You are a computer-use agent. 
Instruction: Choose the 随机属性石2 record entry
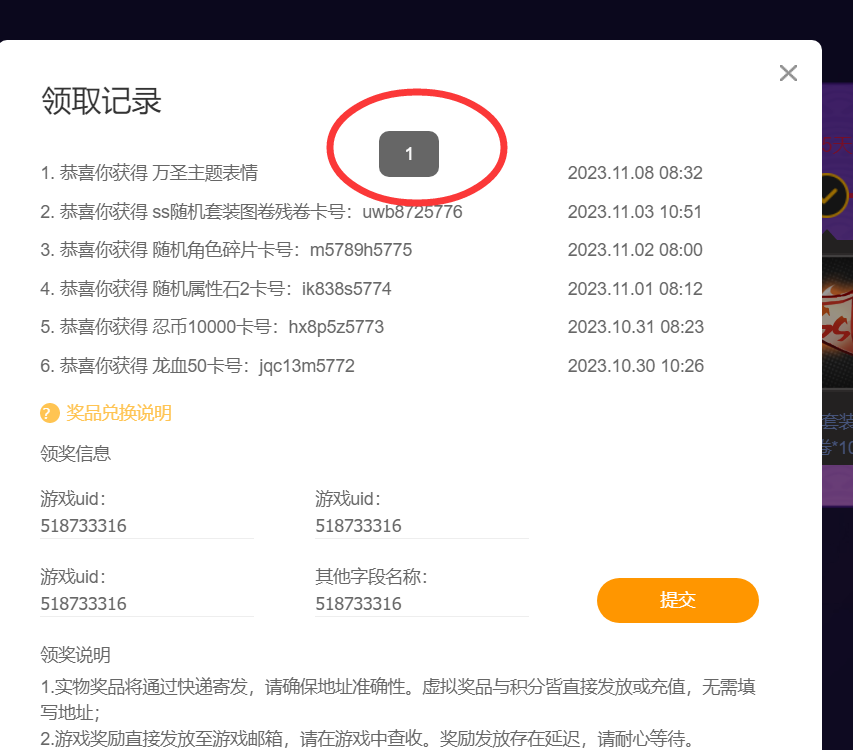tap(216, 289)
